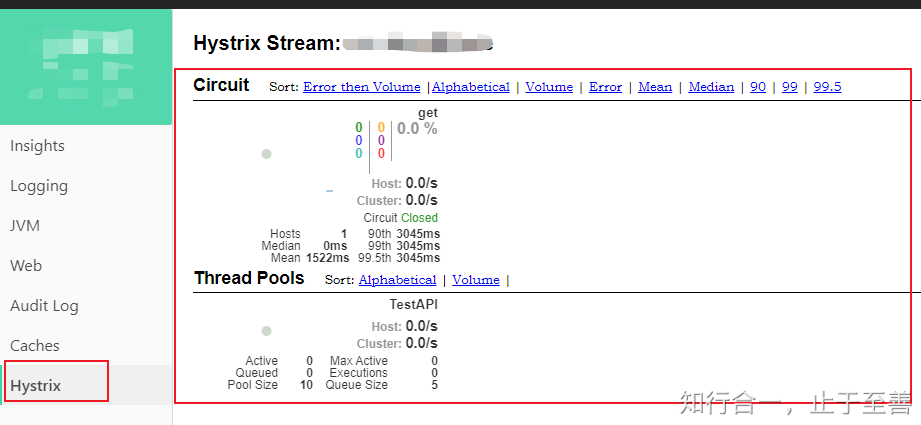This screenshot has height=425, width=921.
Task: Sort thread pools Alphabetical
Action: point(398,280)
